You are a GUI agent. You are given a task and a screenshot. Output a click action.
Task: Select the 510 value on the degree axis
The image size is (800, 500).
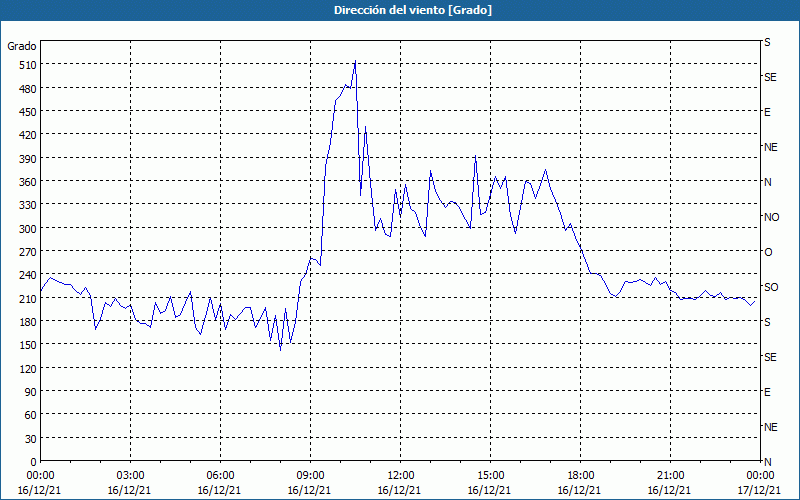click(x=28, y=65)
